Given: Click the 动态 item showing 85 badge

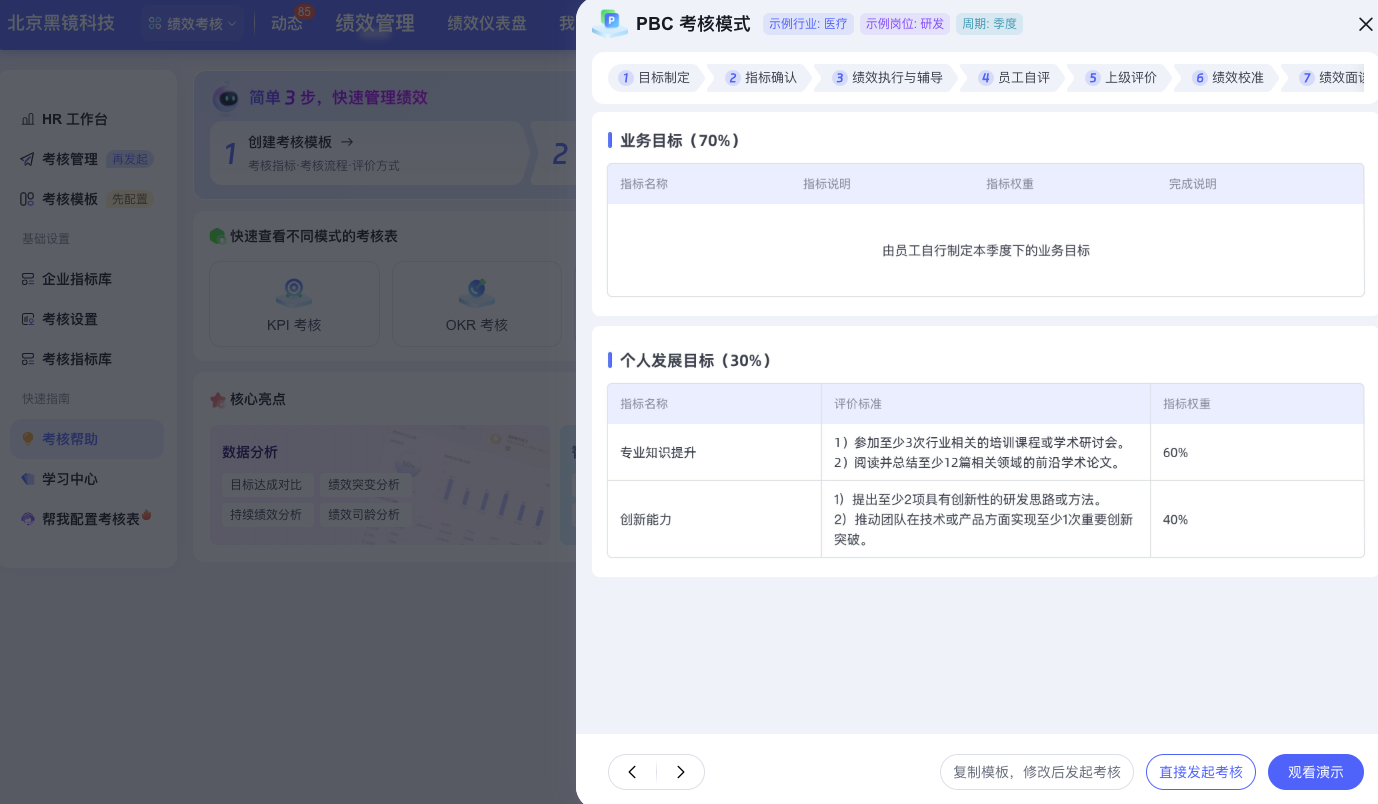Looking at the screenshot, I should click(287, 23).
